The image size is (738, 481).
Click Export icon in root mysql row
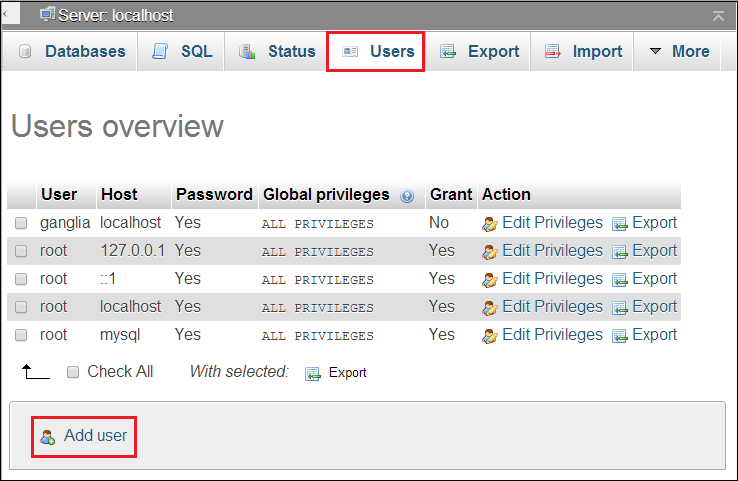[619, 336]
